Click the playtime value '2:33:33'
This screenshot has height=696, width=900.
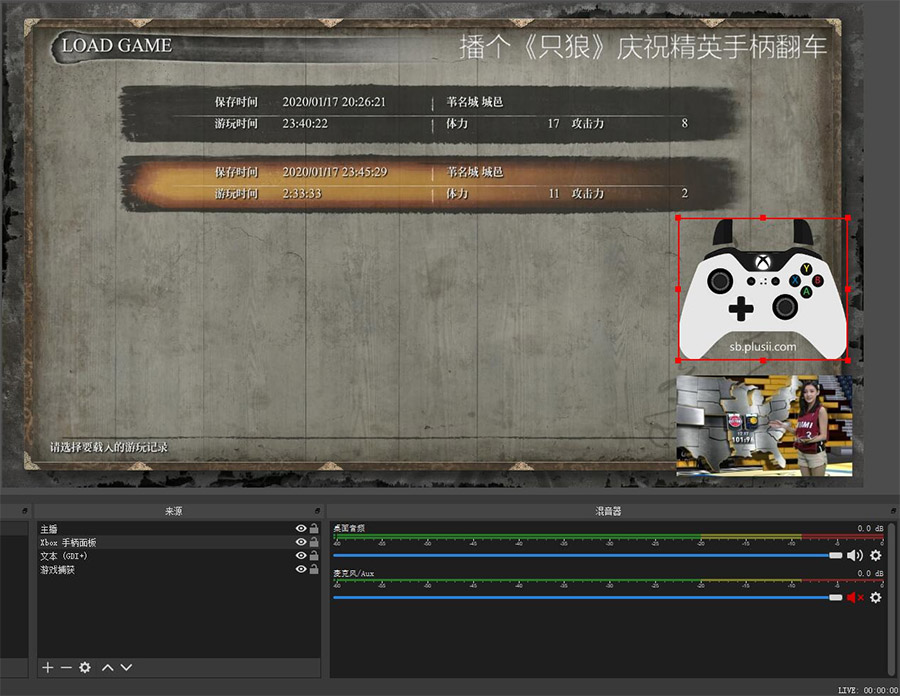[x=301, y=193]
